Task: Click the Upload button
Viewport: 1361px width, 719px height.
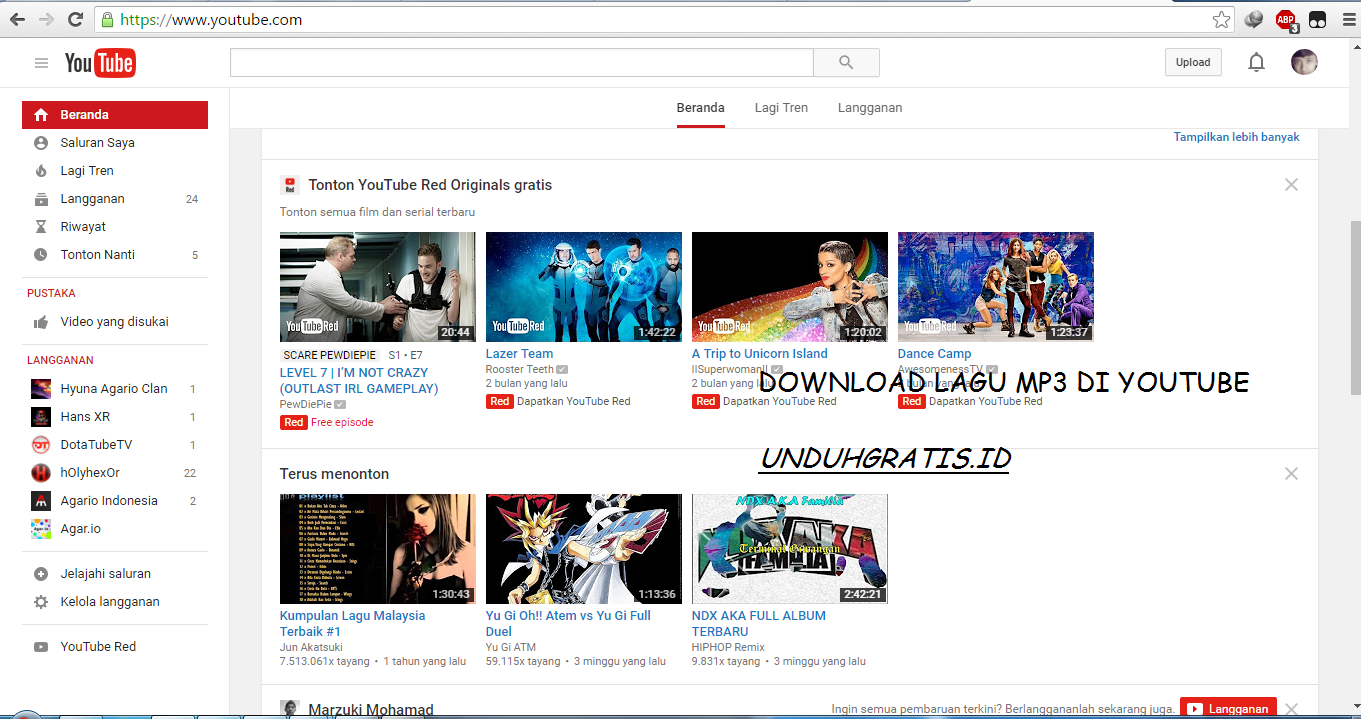Action: (x=1193, y=62)
